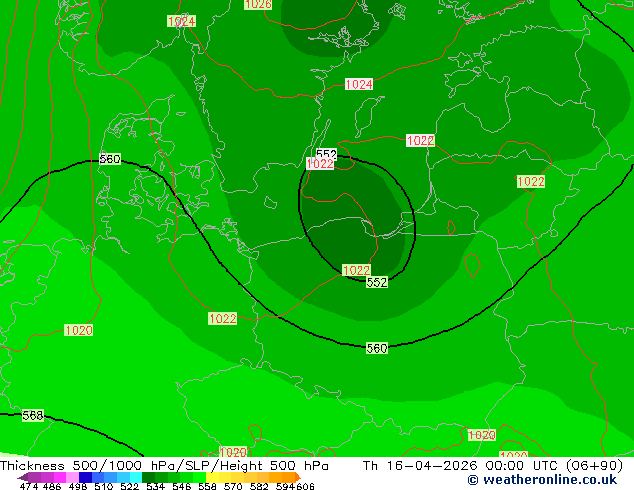The height and width of the screenshot is (490, 634).
Task: Click the 498 legend value
Action: coord(78,486)
